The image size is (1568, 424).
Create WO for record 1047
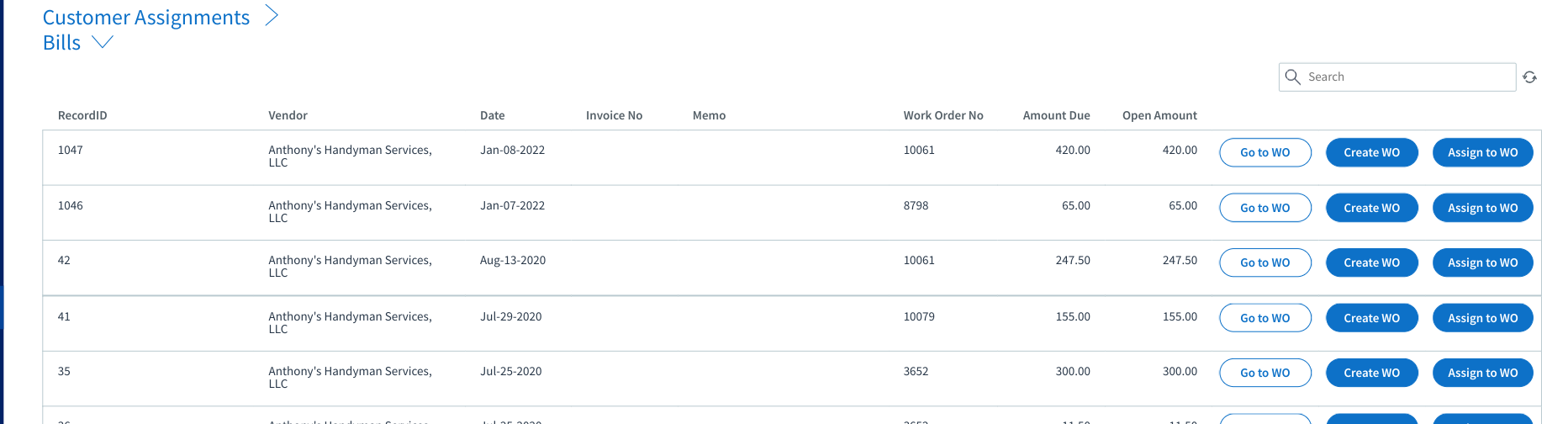[1372, 152]
